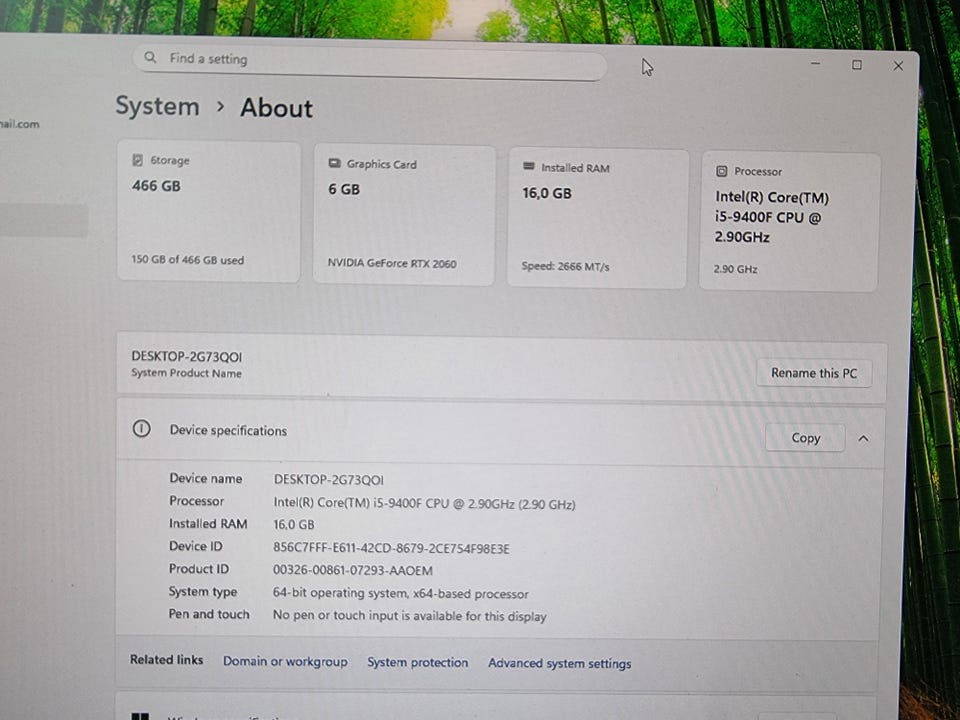
Task: Collapse the Device specifications section chevron
Action: (x=863, y=438)
